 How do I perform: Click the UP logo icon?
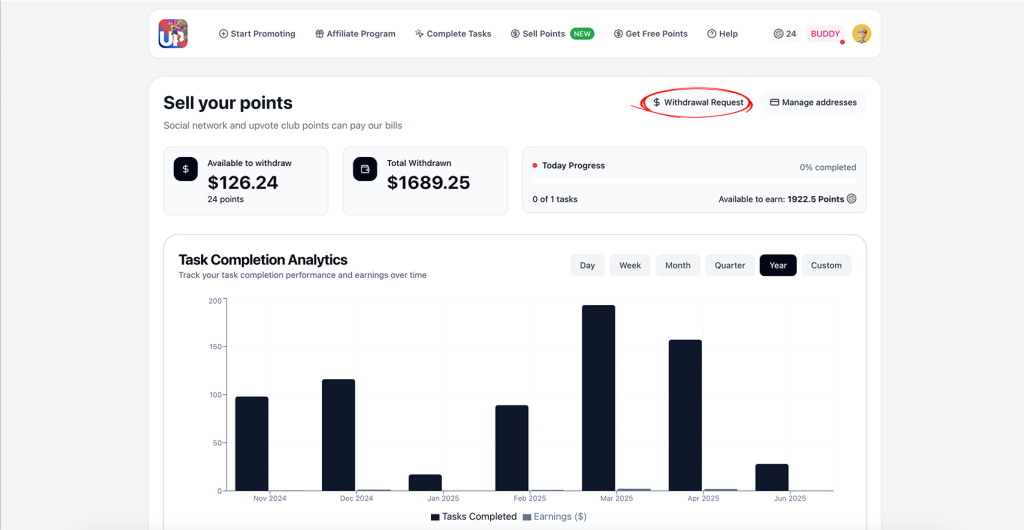click(173, 33)
